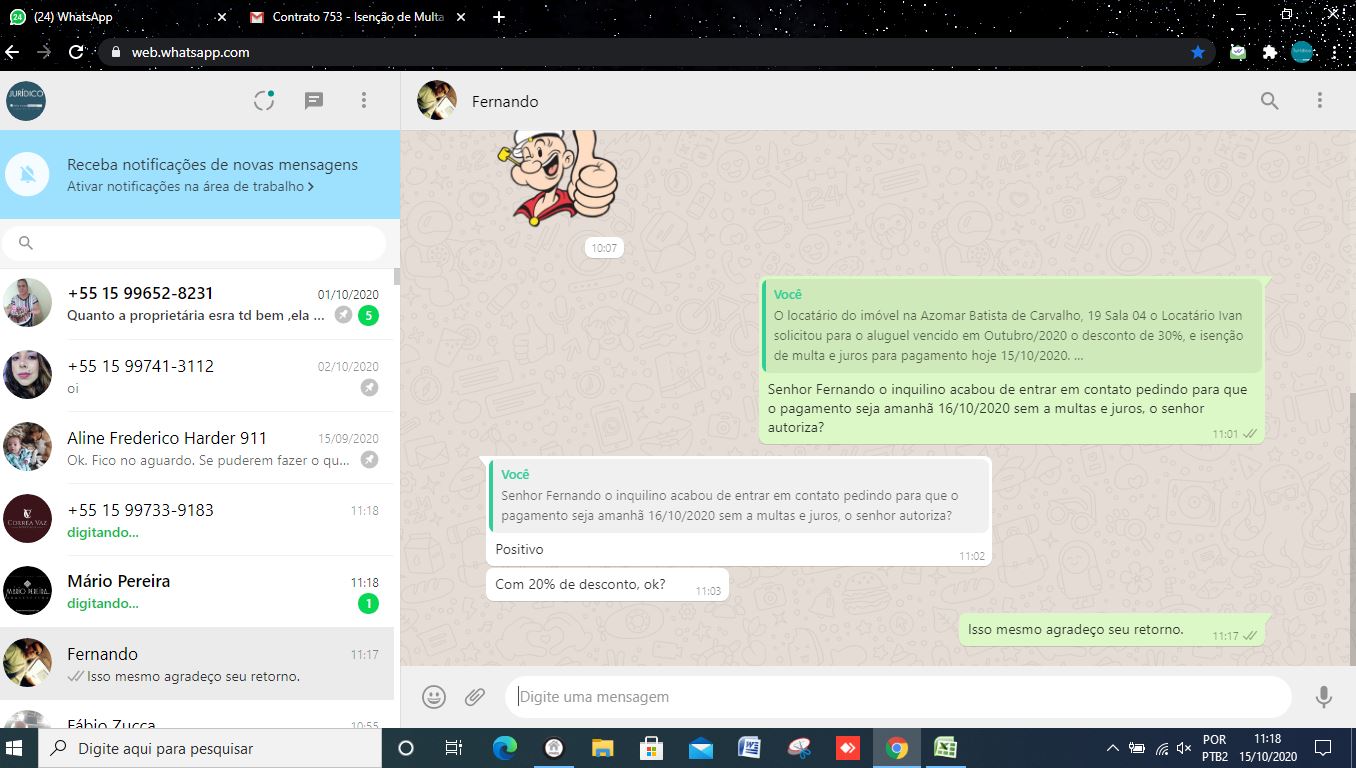The height and width of the screenshot is (768, 1356).
Task: Open the WhatsApp Status icon
Action: 264,100
